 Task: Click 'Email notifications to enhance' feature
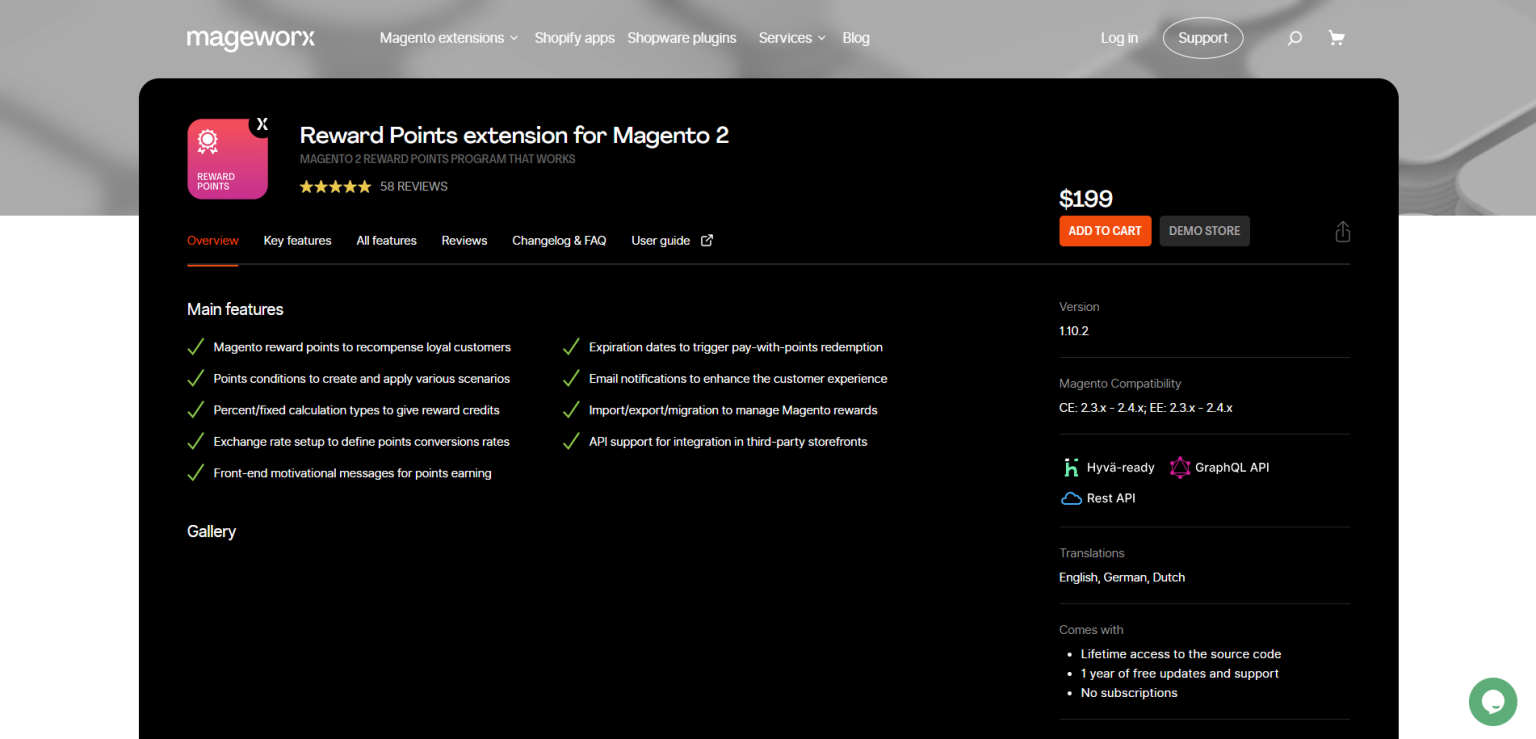(x=738, y=379)
